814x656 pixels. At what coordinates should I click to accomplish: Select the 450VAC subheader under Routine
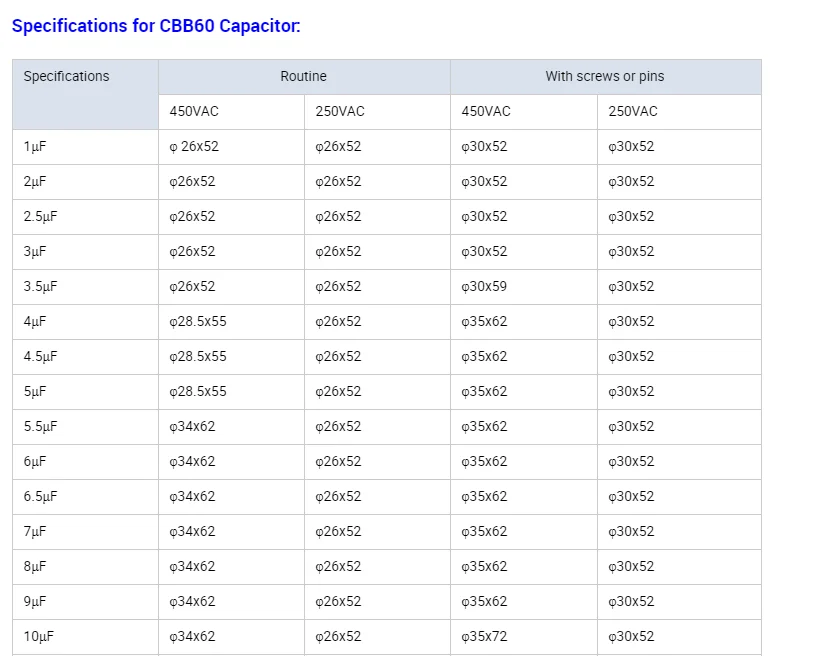(192, 112)
